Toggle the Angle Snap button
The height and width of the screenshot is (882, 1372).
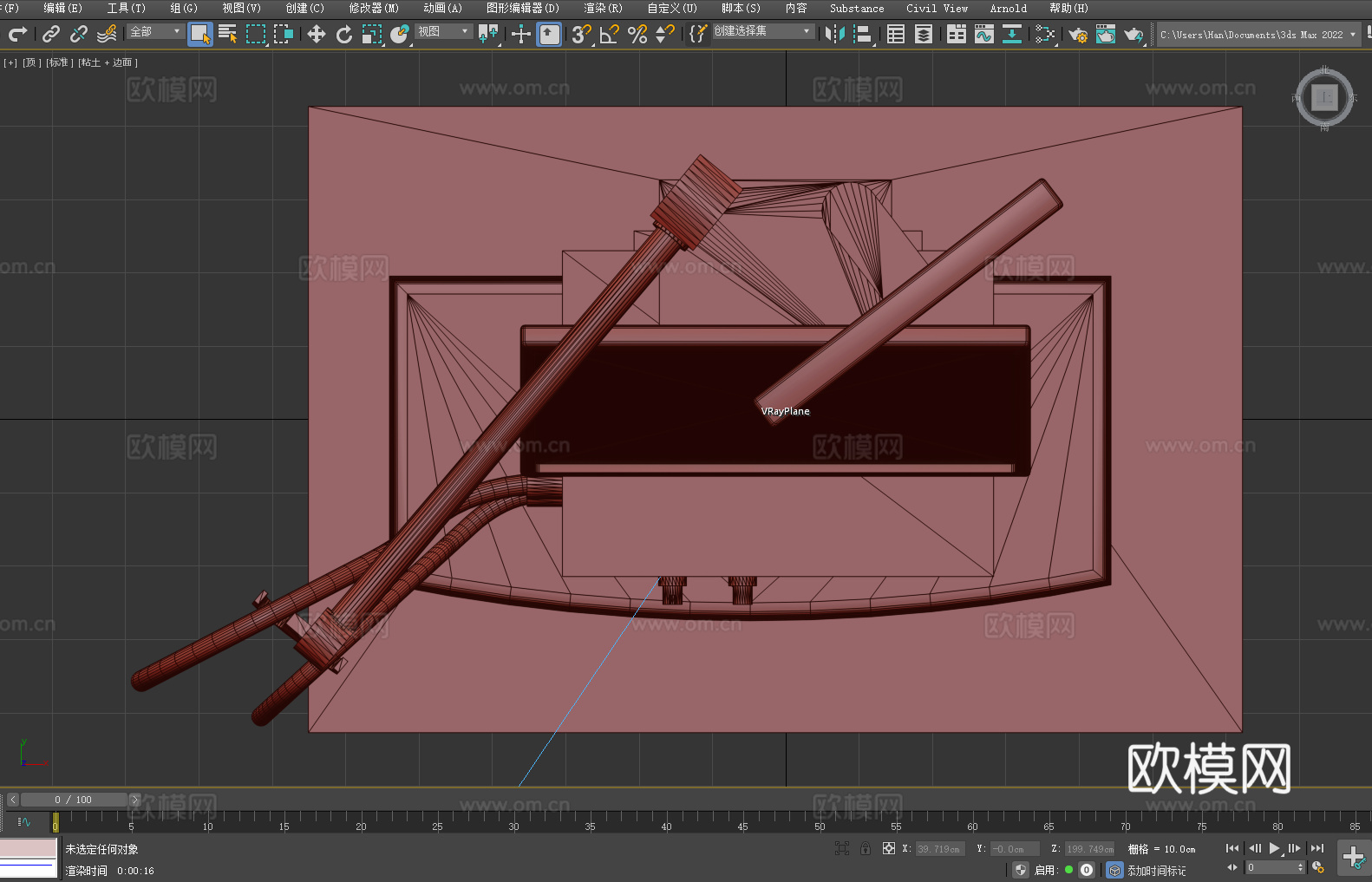click(x=610, y=34)
